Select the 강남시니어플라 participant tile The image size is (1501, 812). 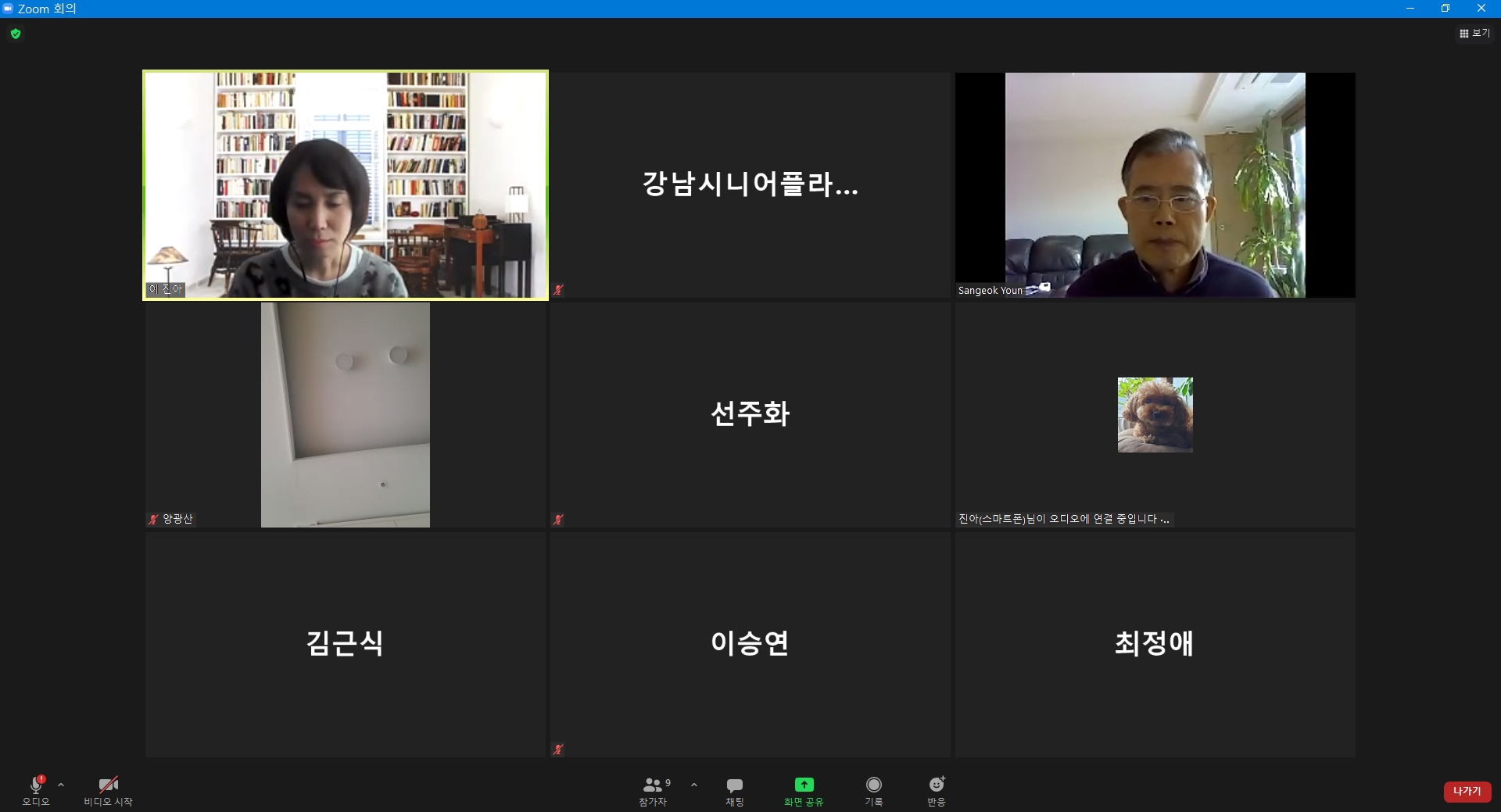(750, 185)
